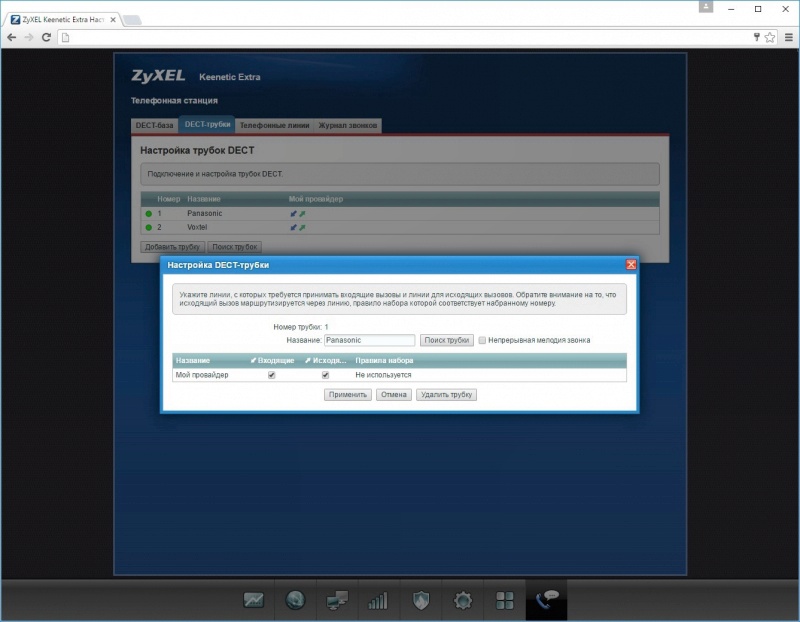Click the Поиск трубки button in dialog

(x=446, y=340)
